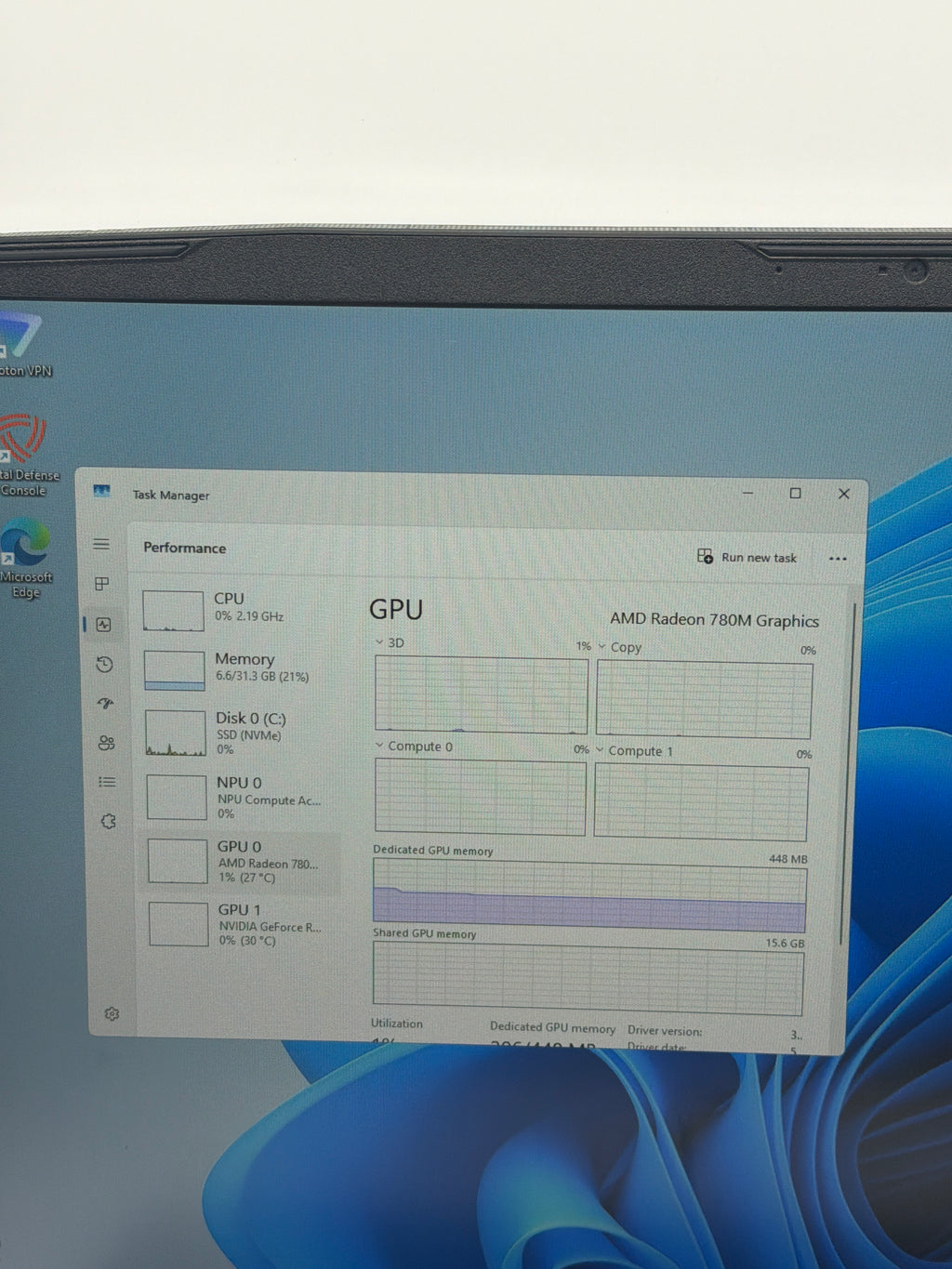Open Task Manager settings gear
This screenshot has height=1269, width=952.
(x=112, y=1013)
